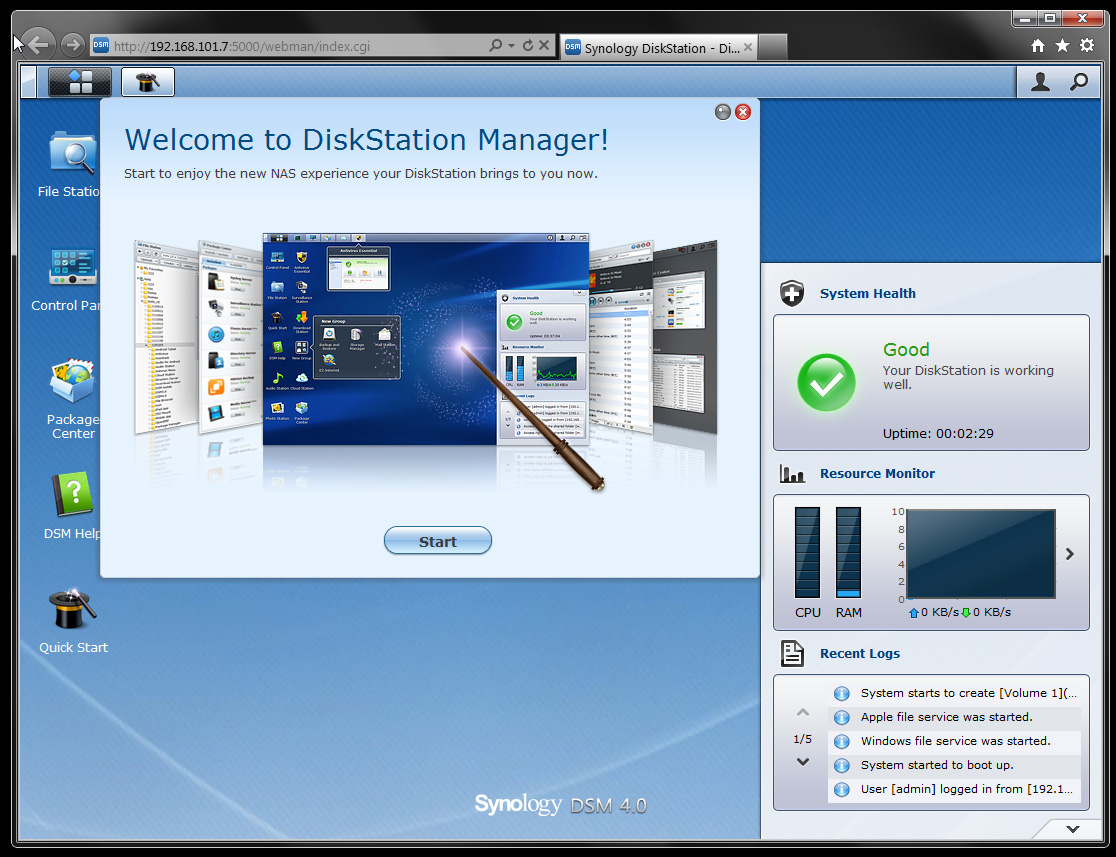Image resolution: width=1116 pixels, height=857 pixels.
Task: Open browser favorites star icon
Action: click(1063, 46)
